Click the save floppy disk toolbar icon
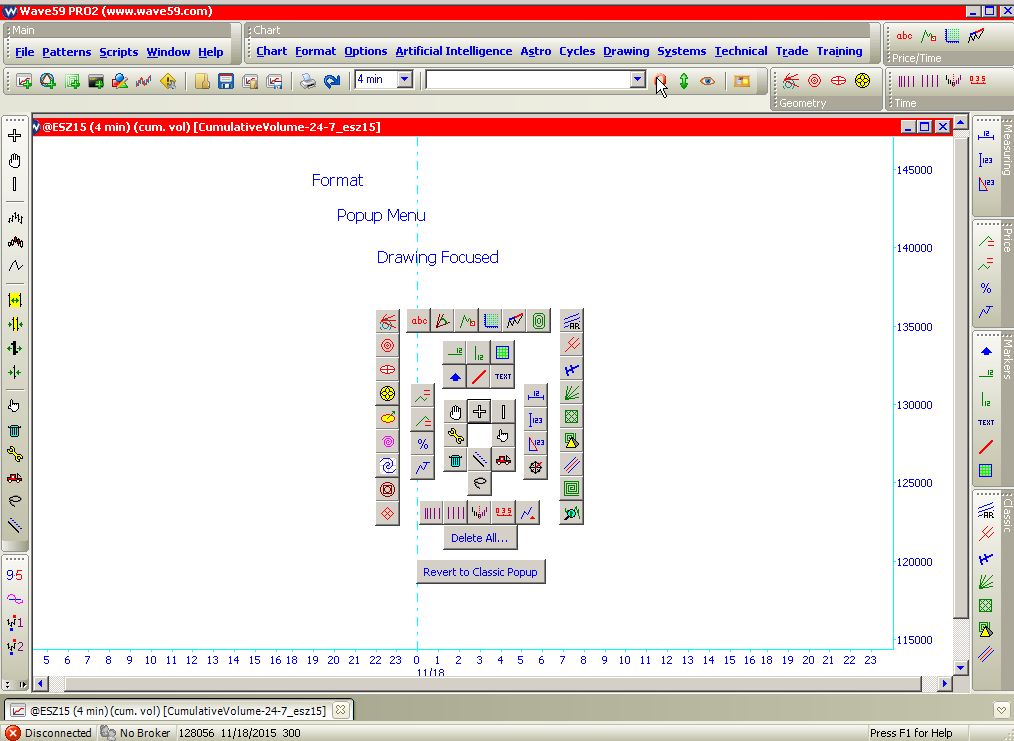This screenshot has width=1014, height=741. (x=226, y=81)
